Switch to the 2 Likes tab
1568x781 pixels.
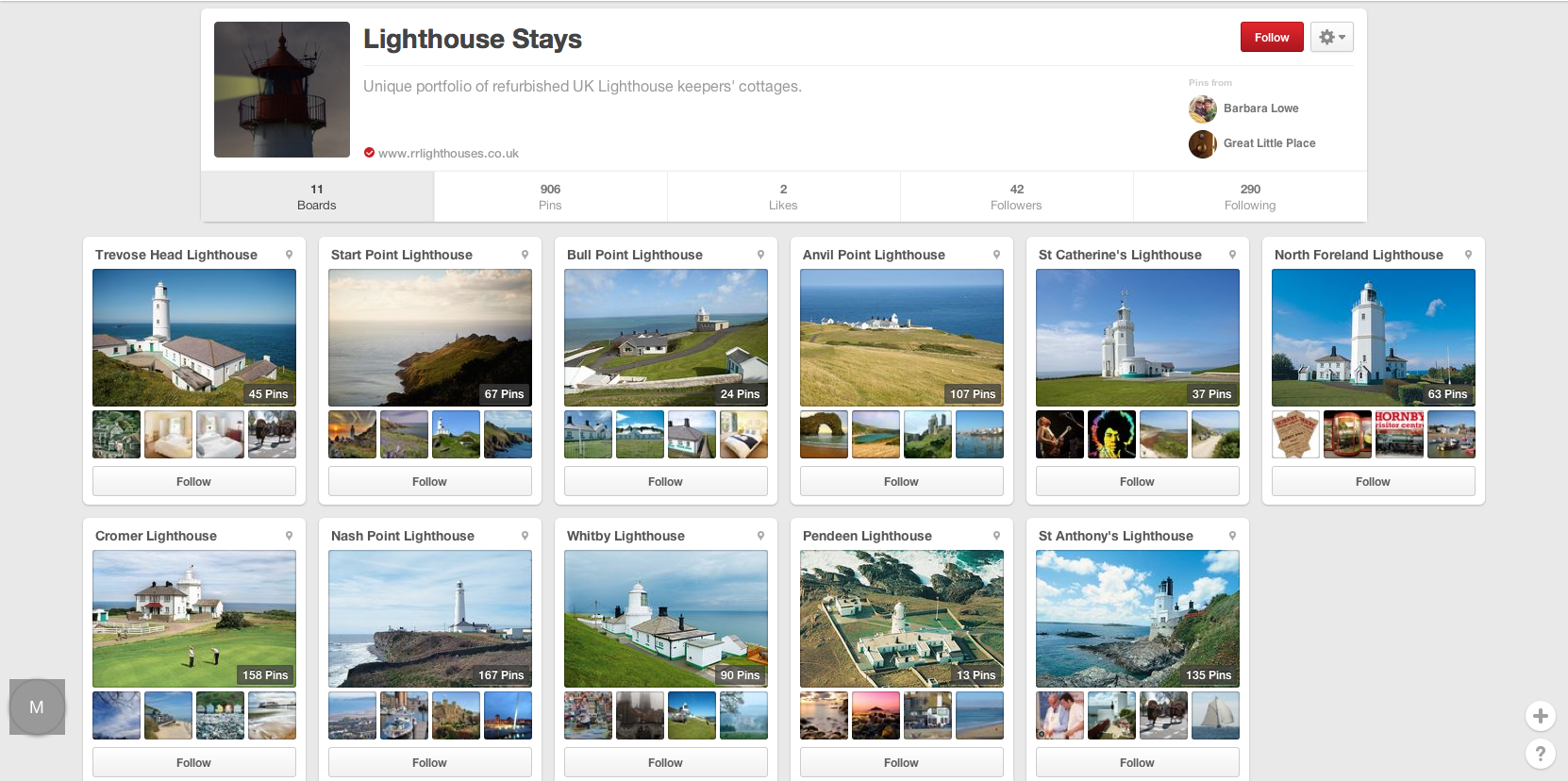(x=783, y=196)
